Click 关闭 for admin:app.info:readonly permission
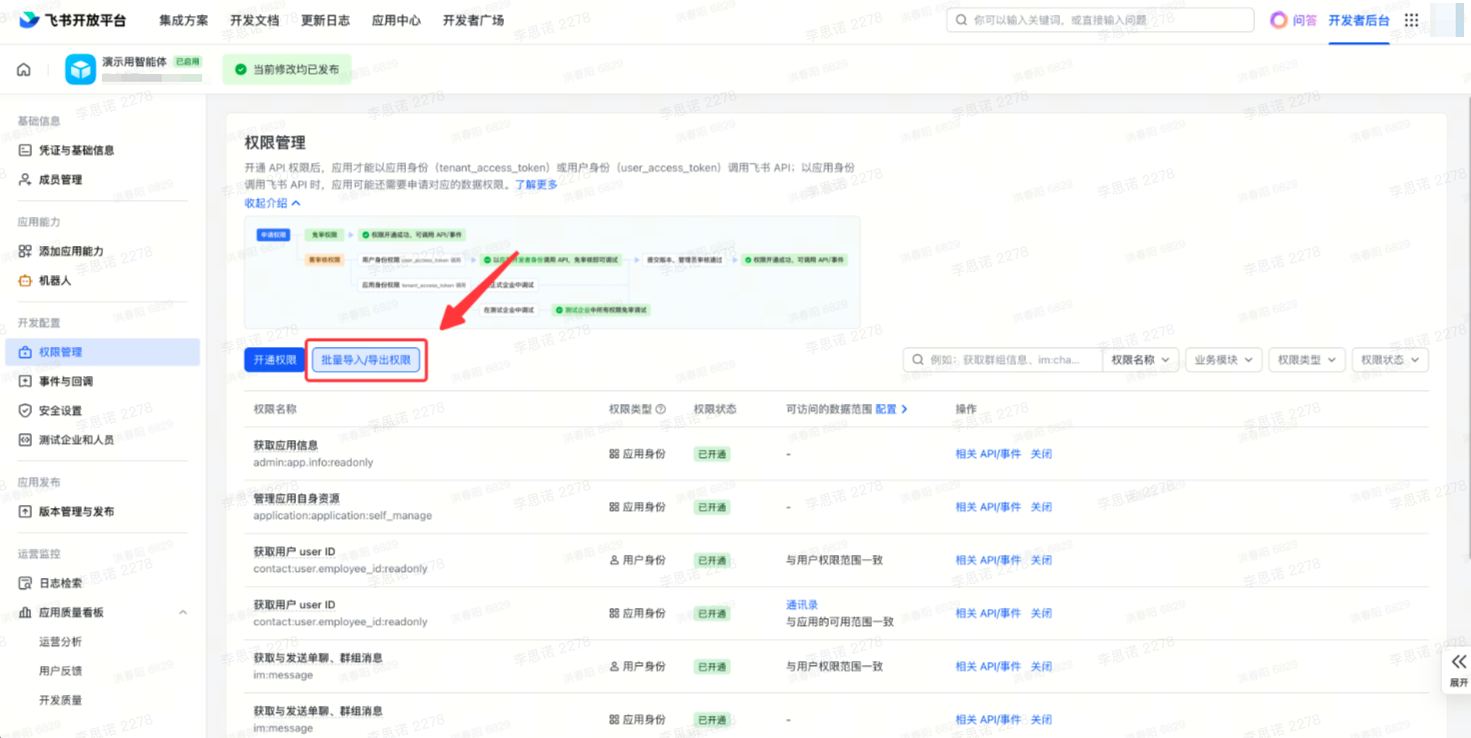The height and width of the screenshot is (738, 1471). [1041, 454]
